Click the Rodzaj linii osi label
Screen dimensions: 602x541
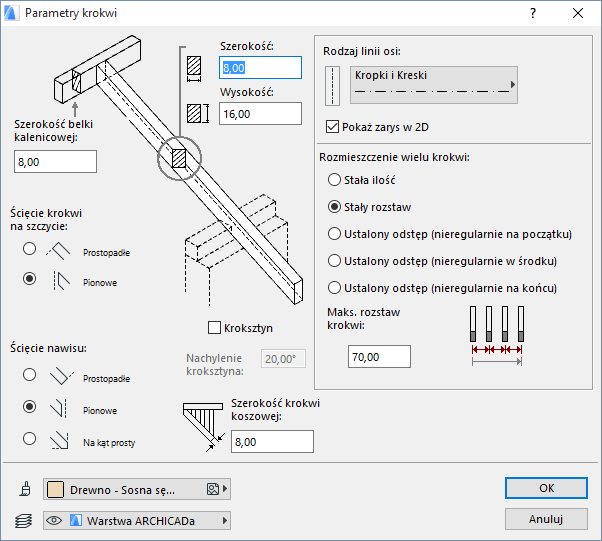point(362,51)
